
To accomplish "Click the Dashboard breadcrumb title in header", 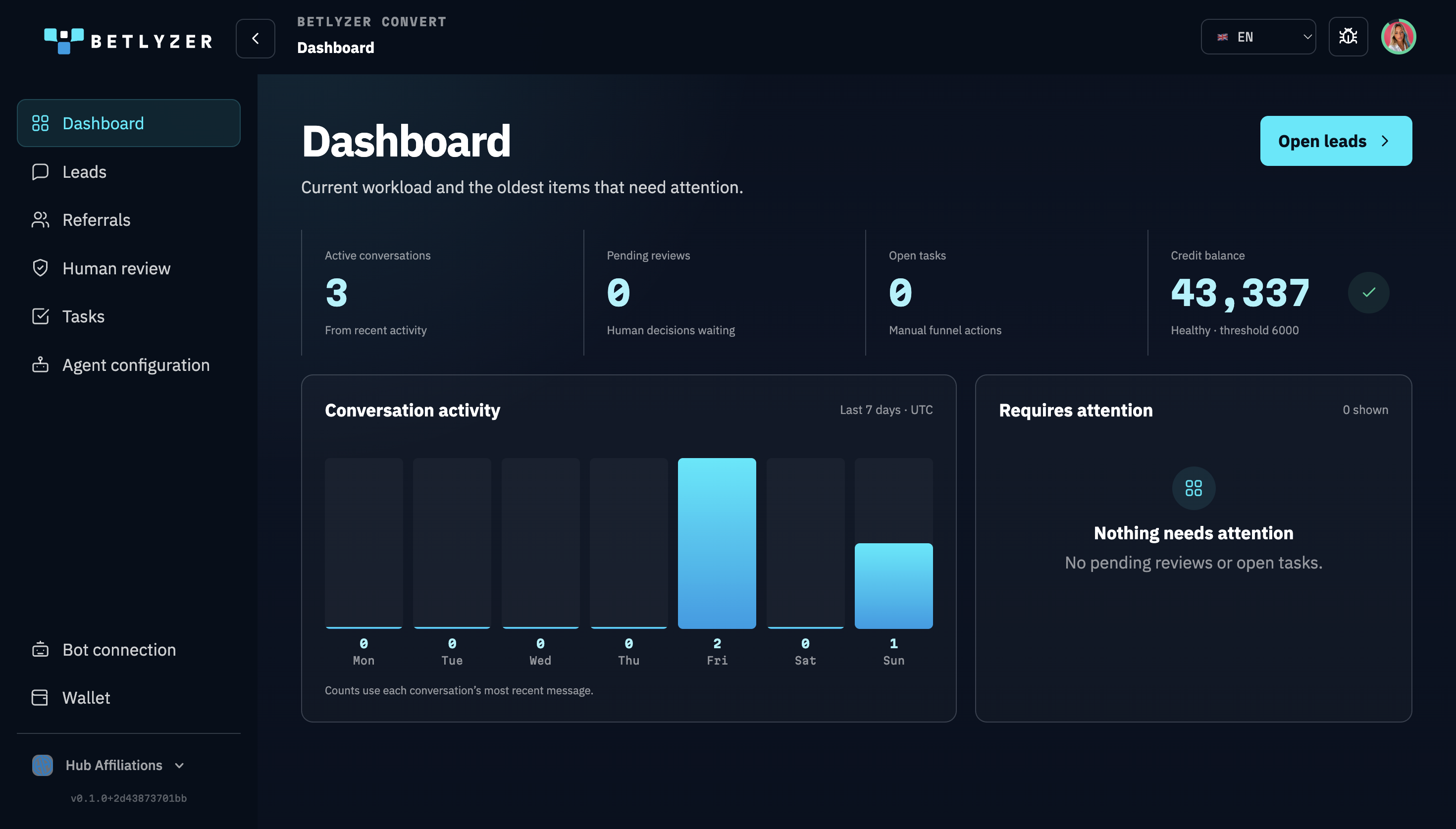I will [x=335, y=48].
